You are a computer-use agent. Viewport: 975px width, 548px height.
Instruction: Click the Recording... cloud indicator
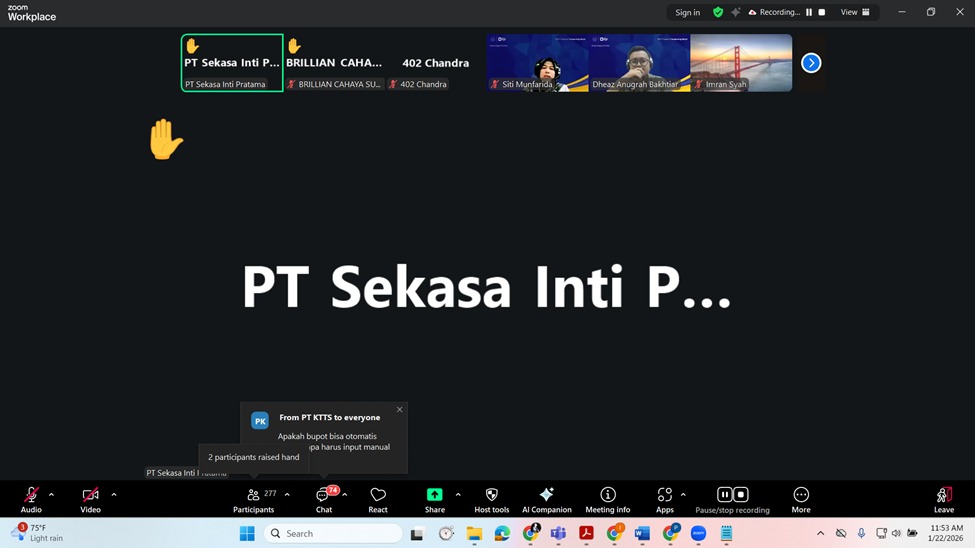coord(774,12)
